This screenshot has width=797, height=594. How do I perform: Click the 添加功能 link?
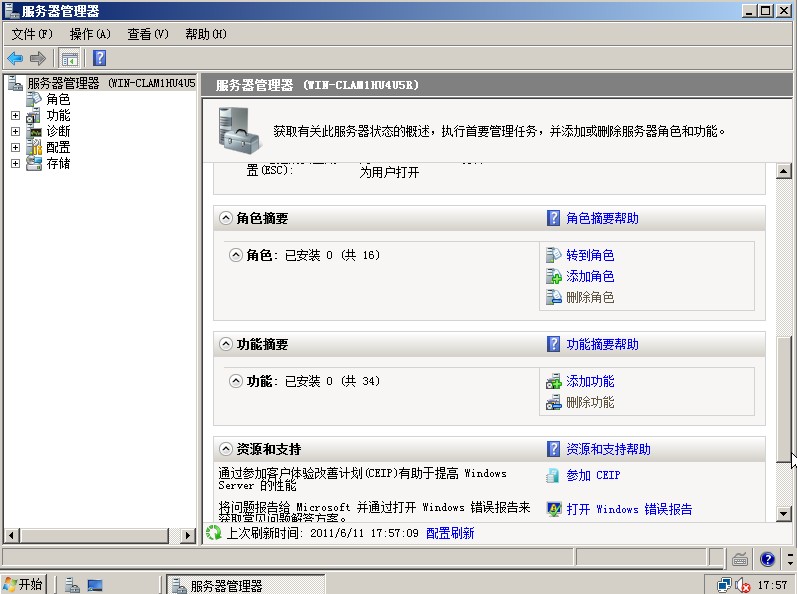tap(590, 381)
